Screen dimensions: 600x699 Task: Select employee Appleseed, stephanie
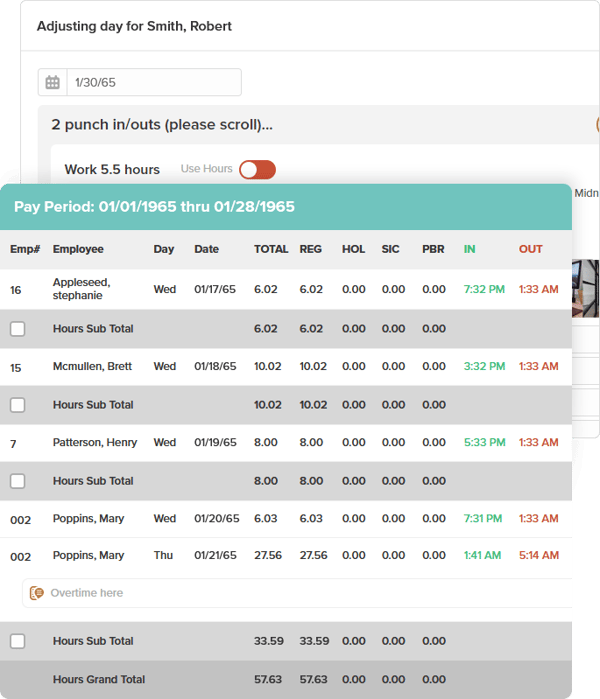coord(81,289)
